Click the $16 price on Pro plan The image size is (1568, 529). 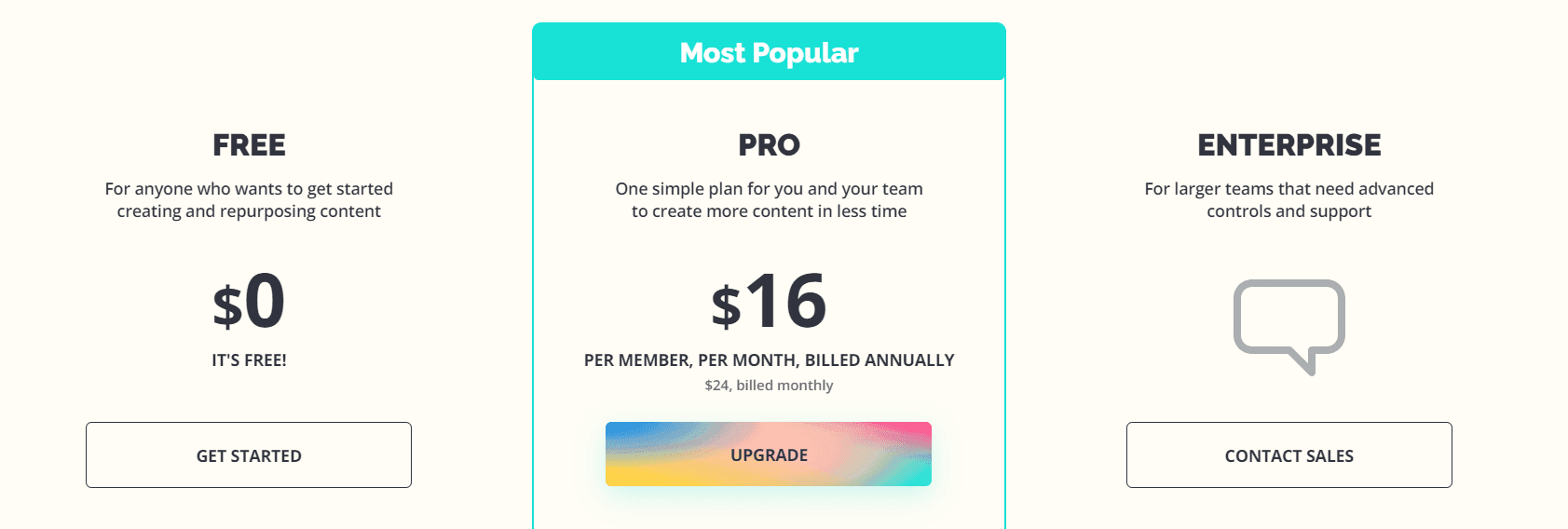pos(769,302)
